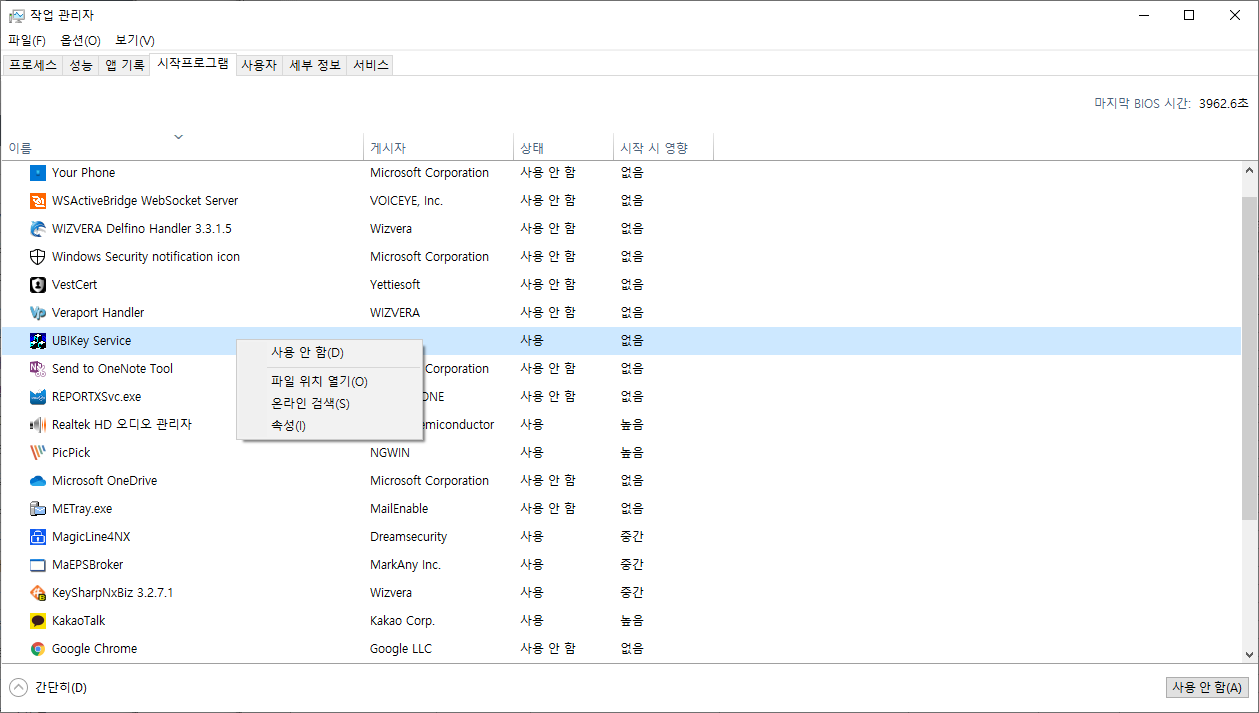
Task: Click the WIZVERA publisher of Veraport Handler
Action: point(395,313)
